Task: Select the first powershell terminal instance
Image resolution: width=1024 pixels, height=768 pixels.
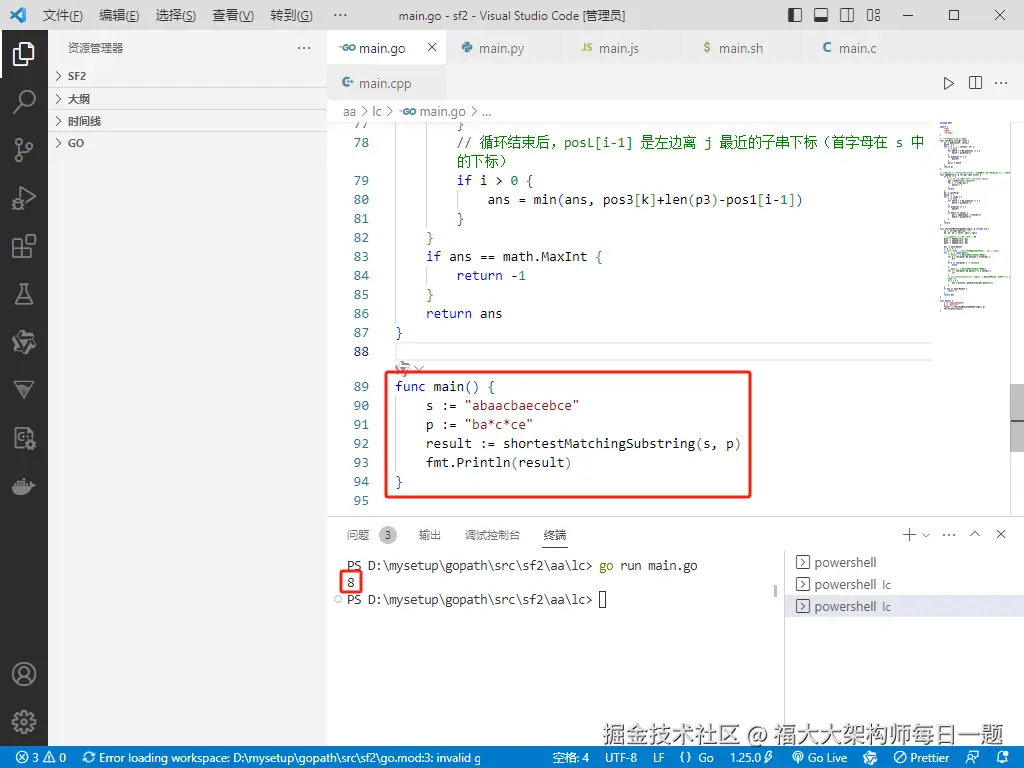Action: [x=904, y=562]
